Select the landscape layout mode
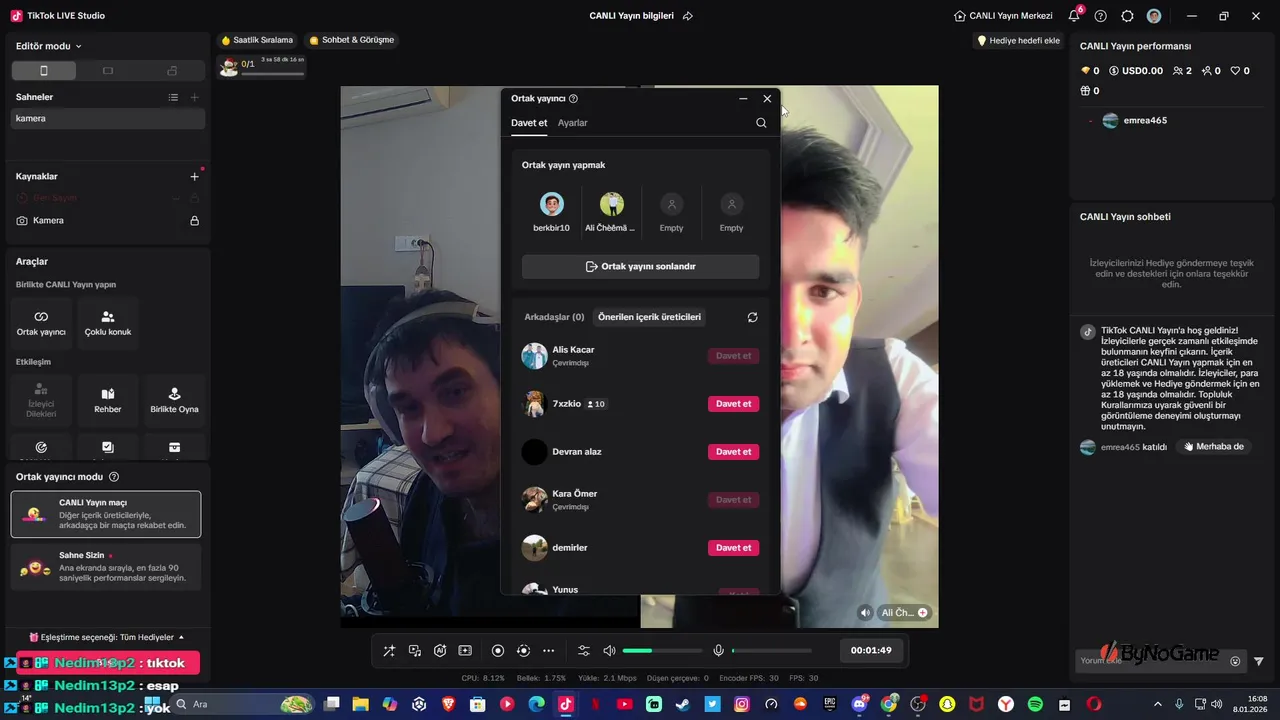This screenshot has width=1280, height=720. pyautogui.click(x=108, y=71)
